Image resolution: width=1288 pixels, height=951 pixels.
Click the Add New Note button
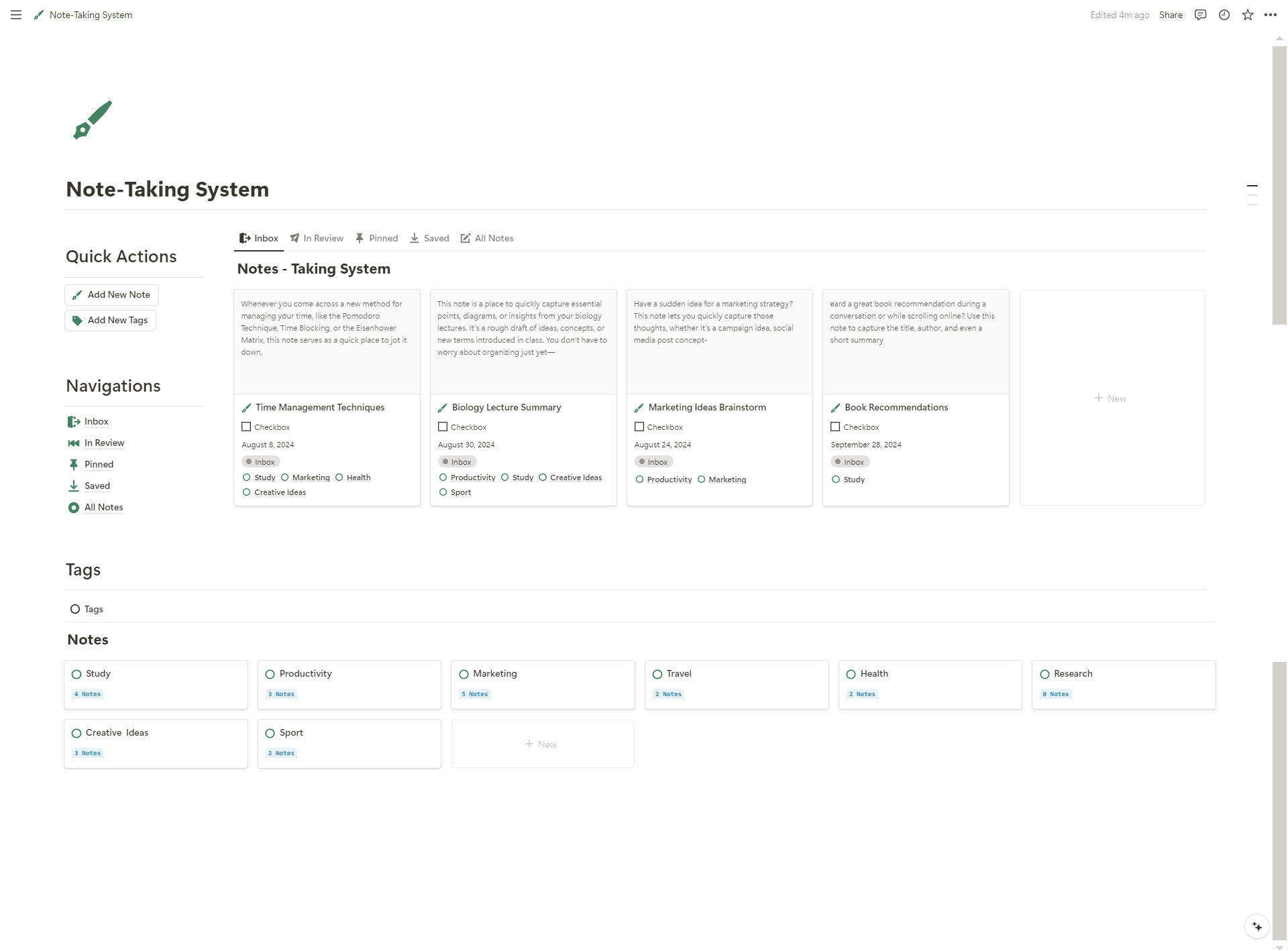pyautogui.click(x=111, y=294)
